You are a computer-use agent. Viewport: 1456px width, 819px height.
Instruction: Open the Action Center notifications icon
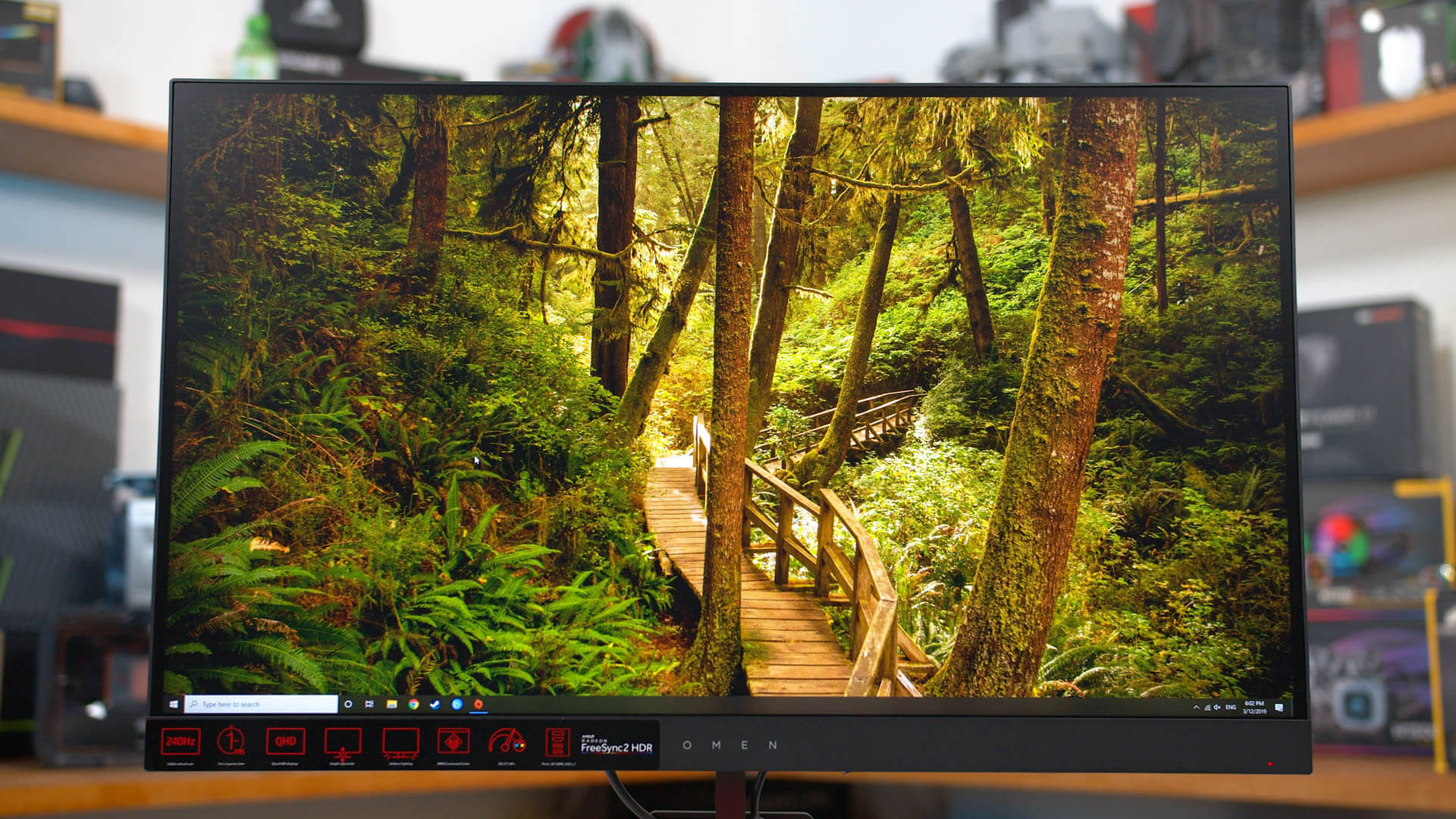[x=1279, y=708]
